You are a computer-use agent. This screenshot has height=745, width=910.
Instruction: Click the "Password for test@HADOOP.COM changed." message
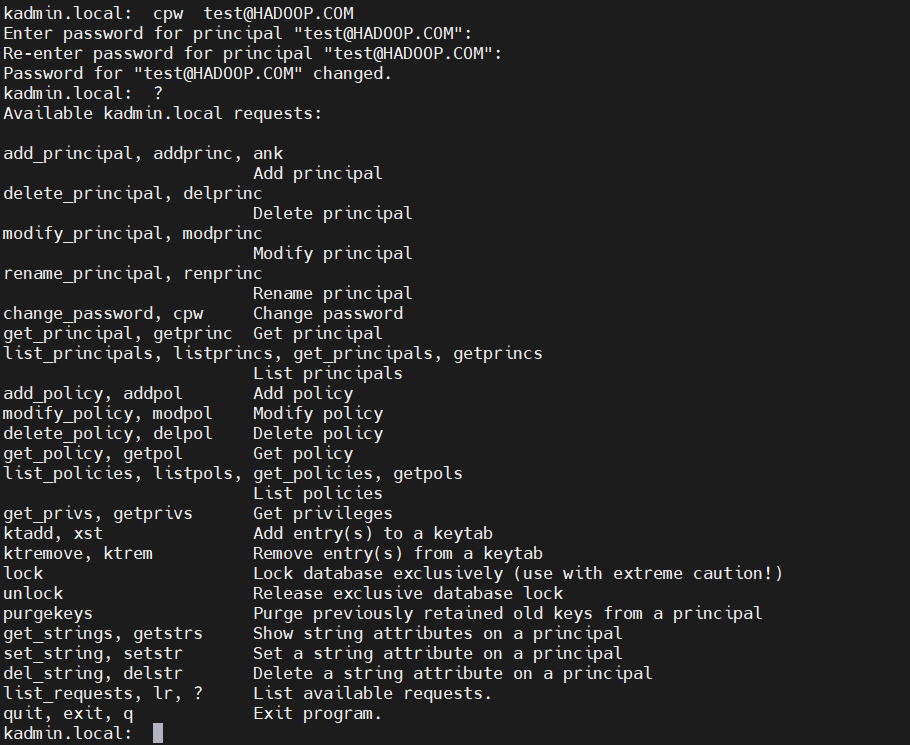(198, 73)
